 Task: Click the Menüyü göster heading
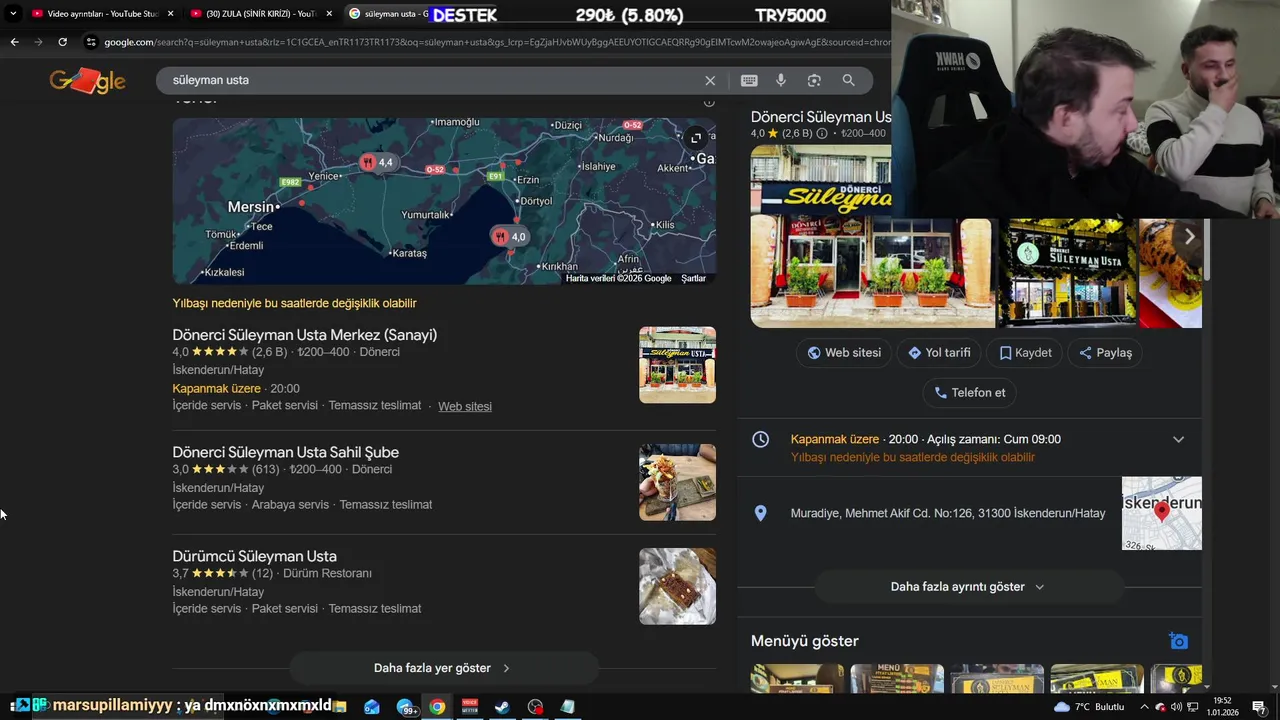[805, 641]
